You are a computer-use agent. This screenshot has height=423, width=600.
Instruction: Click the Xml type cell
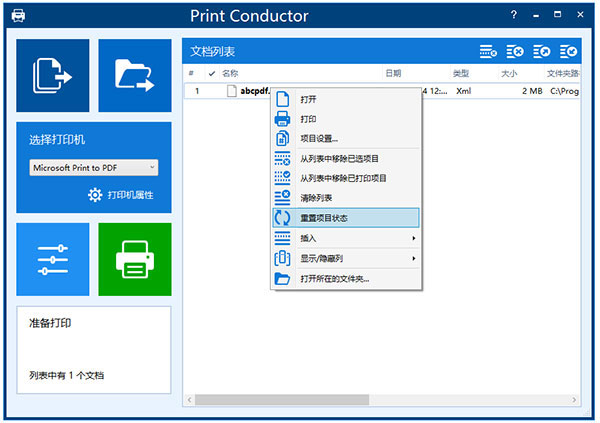coord(463,91)
